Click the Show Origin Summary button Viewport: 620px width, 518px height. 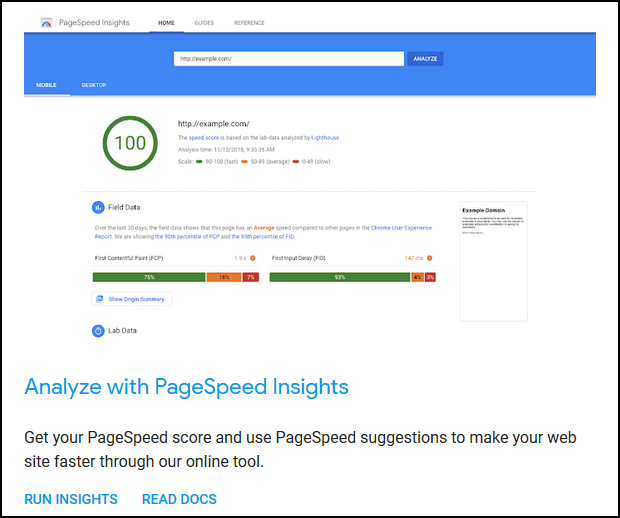(132, 299)
